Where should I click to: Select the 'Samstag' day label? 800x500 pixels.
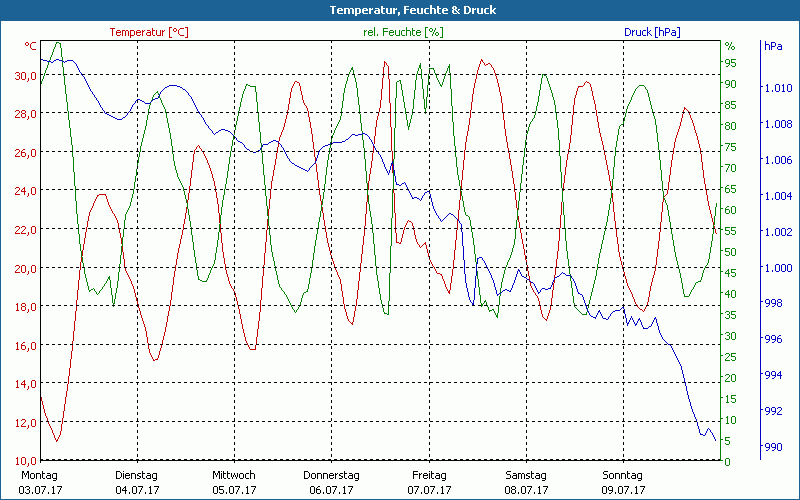point(525,475)
